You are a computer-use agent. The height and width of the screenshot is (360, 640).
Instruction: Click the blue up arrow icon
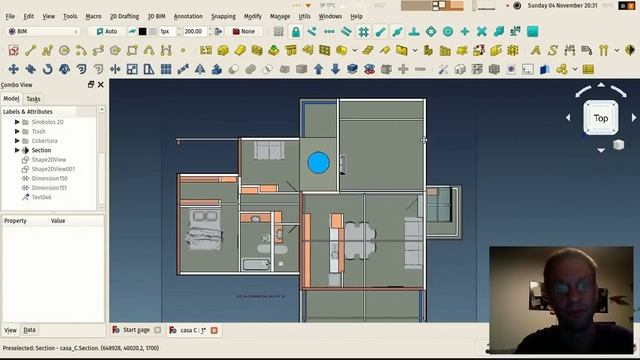(x=319, y=69)
